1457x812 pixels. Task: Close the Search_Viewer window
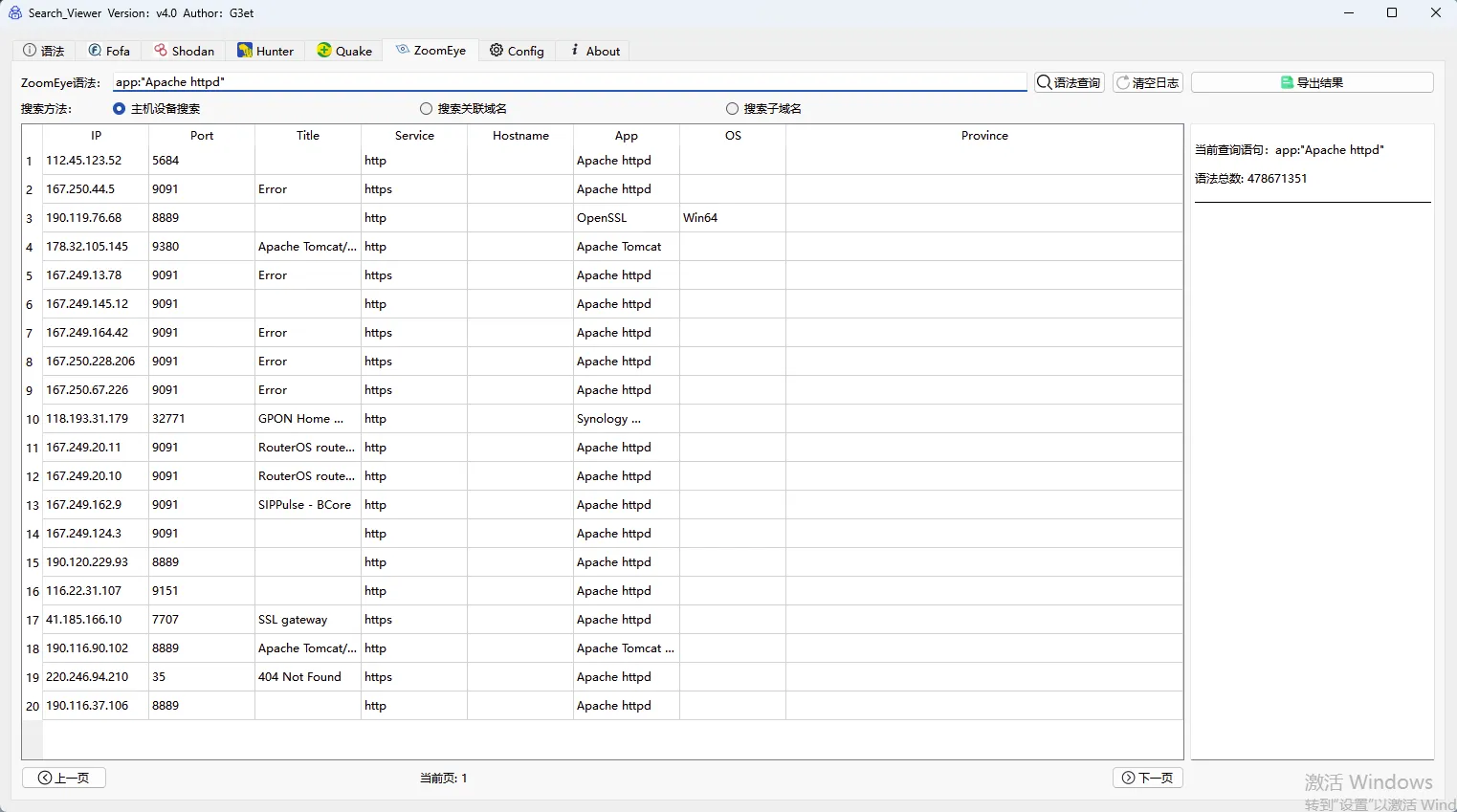(1435, 13)
